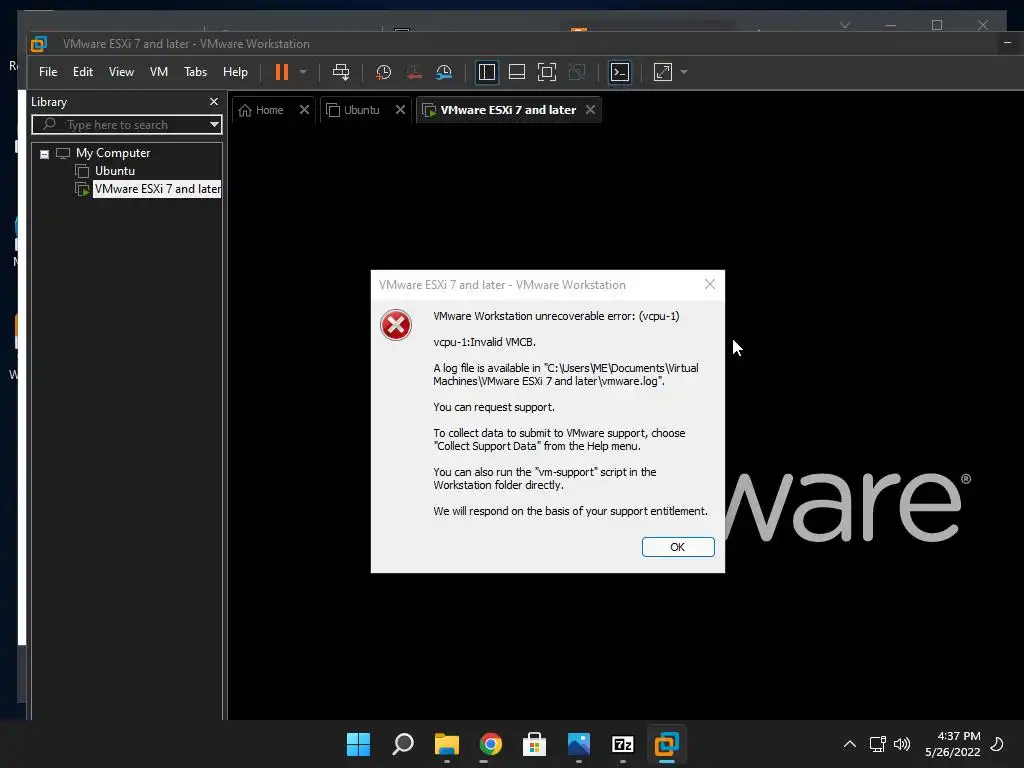
Task: Open the View menu
Action: 121,72
